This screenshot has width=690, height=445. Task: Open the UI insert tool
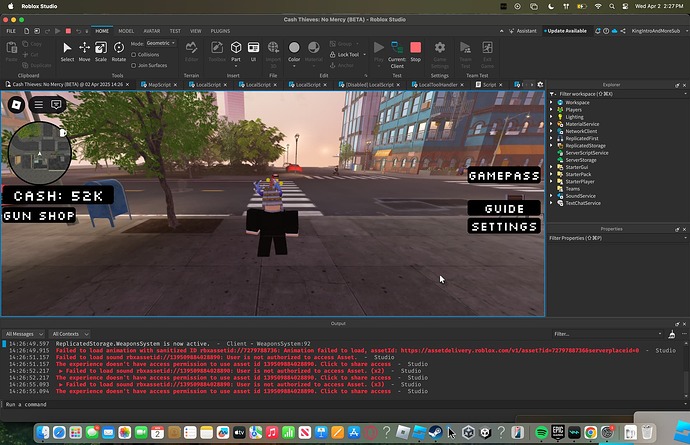[253, 51]
